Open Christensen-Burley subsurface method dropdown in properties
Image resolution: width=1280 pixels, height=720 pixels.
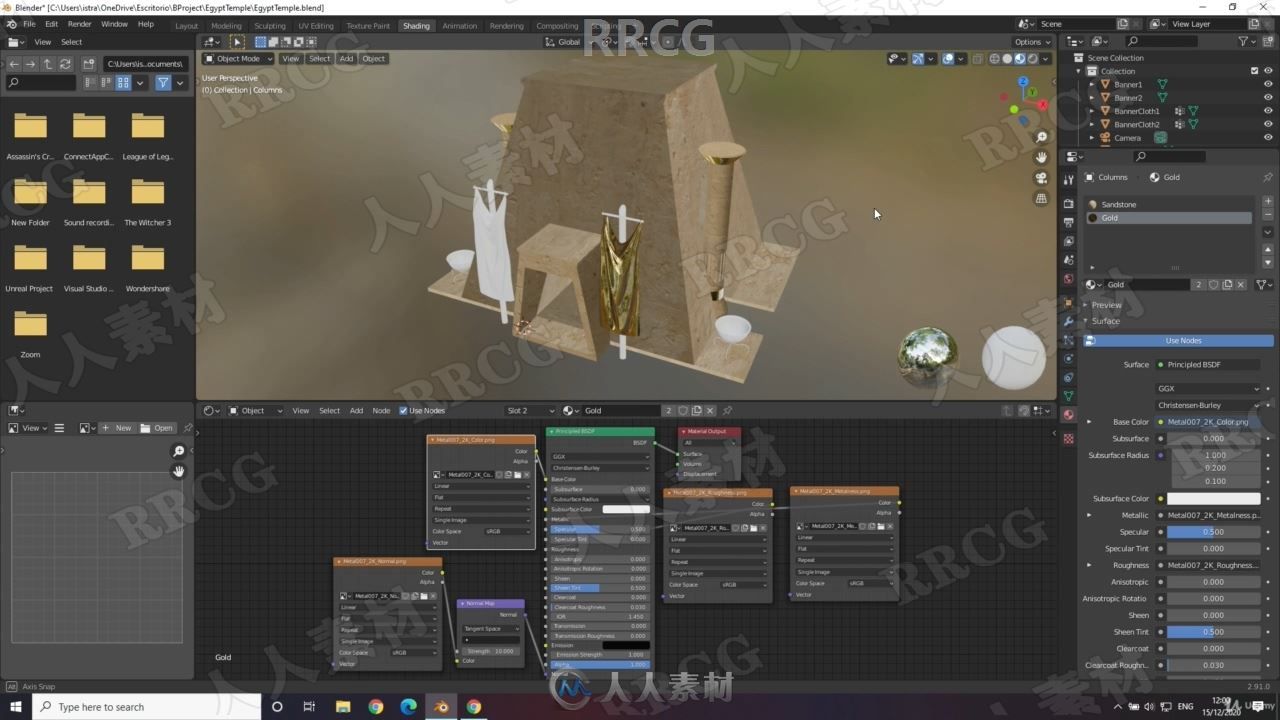(1208, 405)
